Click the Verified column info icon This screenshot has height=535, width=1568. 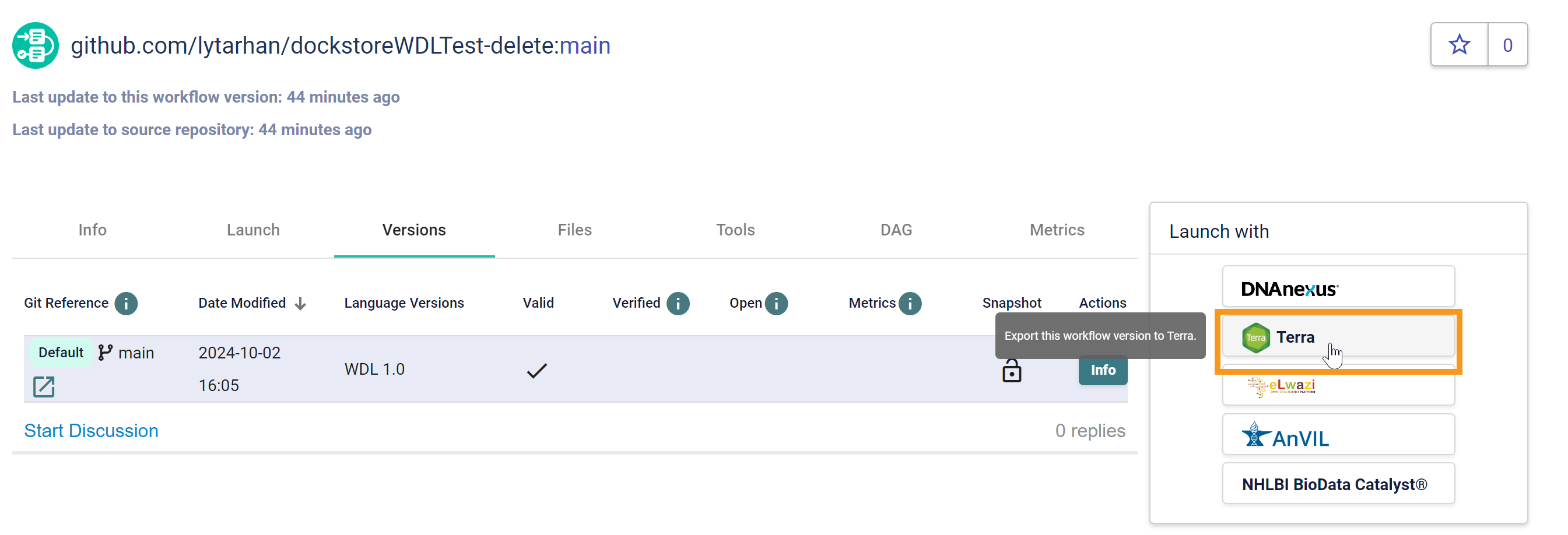pos(678,303)
